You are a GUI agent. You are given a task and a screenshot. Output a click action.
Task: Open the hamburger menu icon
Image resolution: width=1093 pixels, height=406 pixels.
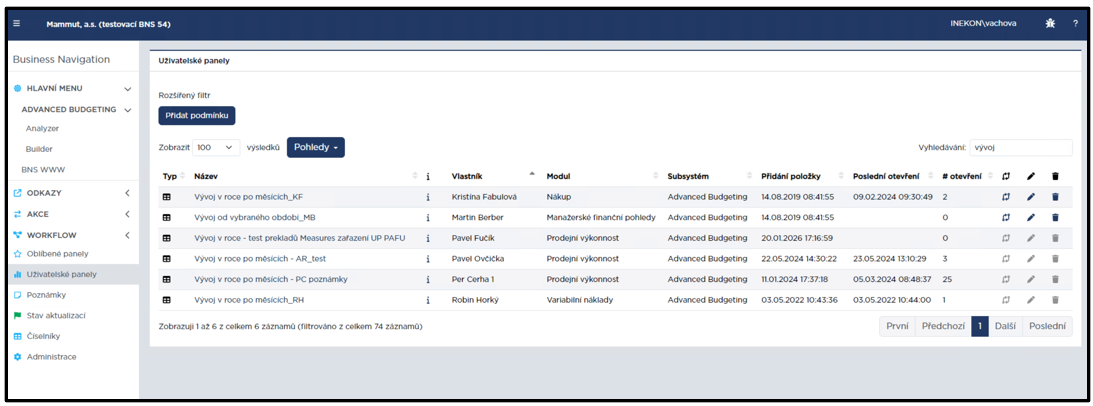17,23
